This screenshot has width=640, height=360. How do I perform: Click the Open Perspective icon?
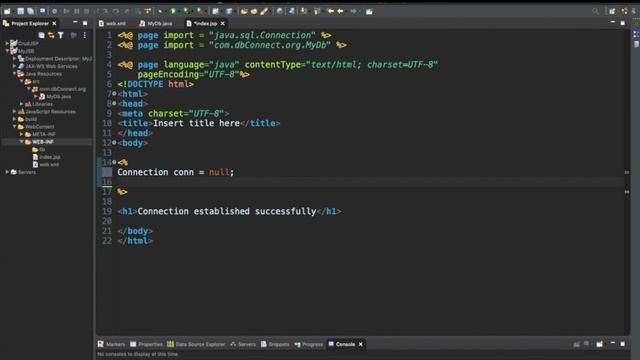[x=612, y=11]
